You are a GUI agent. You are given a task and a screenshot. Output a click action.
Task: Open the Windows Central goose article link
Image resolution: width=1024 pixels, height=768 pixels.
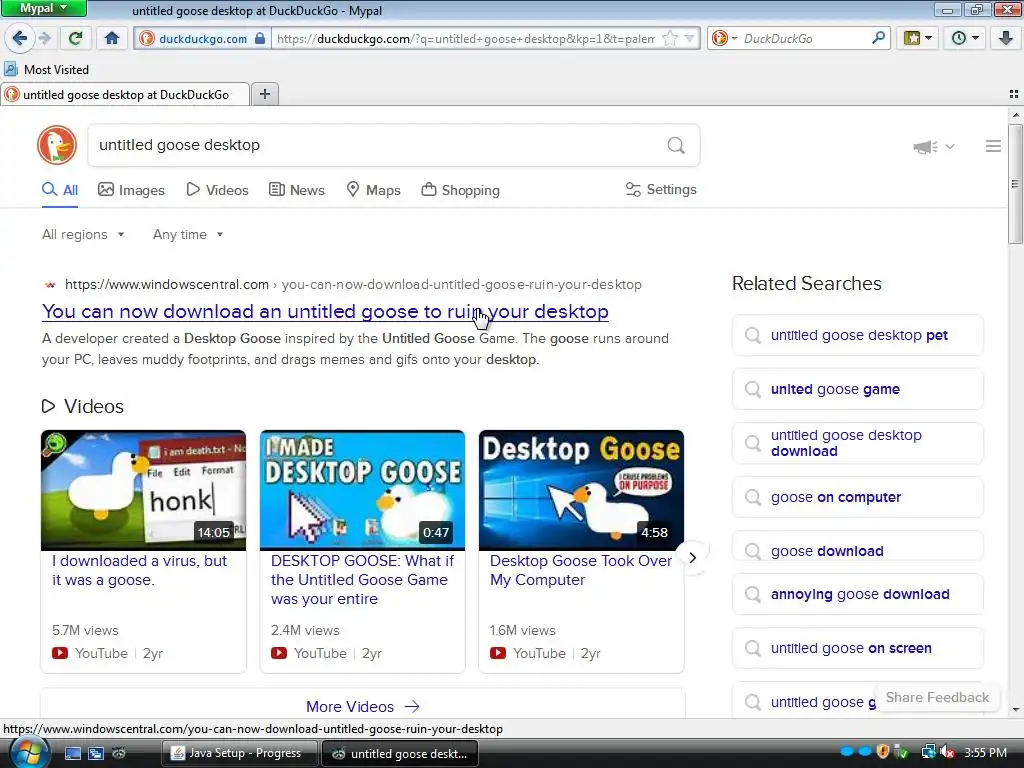coord(325,312)
